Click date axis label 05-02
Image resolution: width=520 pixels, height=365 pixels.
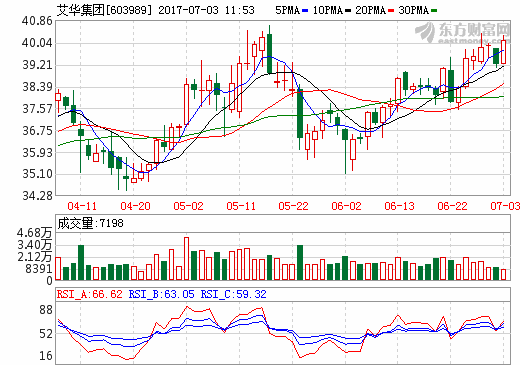pyautogui.click(x=188, y=206)
